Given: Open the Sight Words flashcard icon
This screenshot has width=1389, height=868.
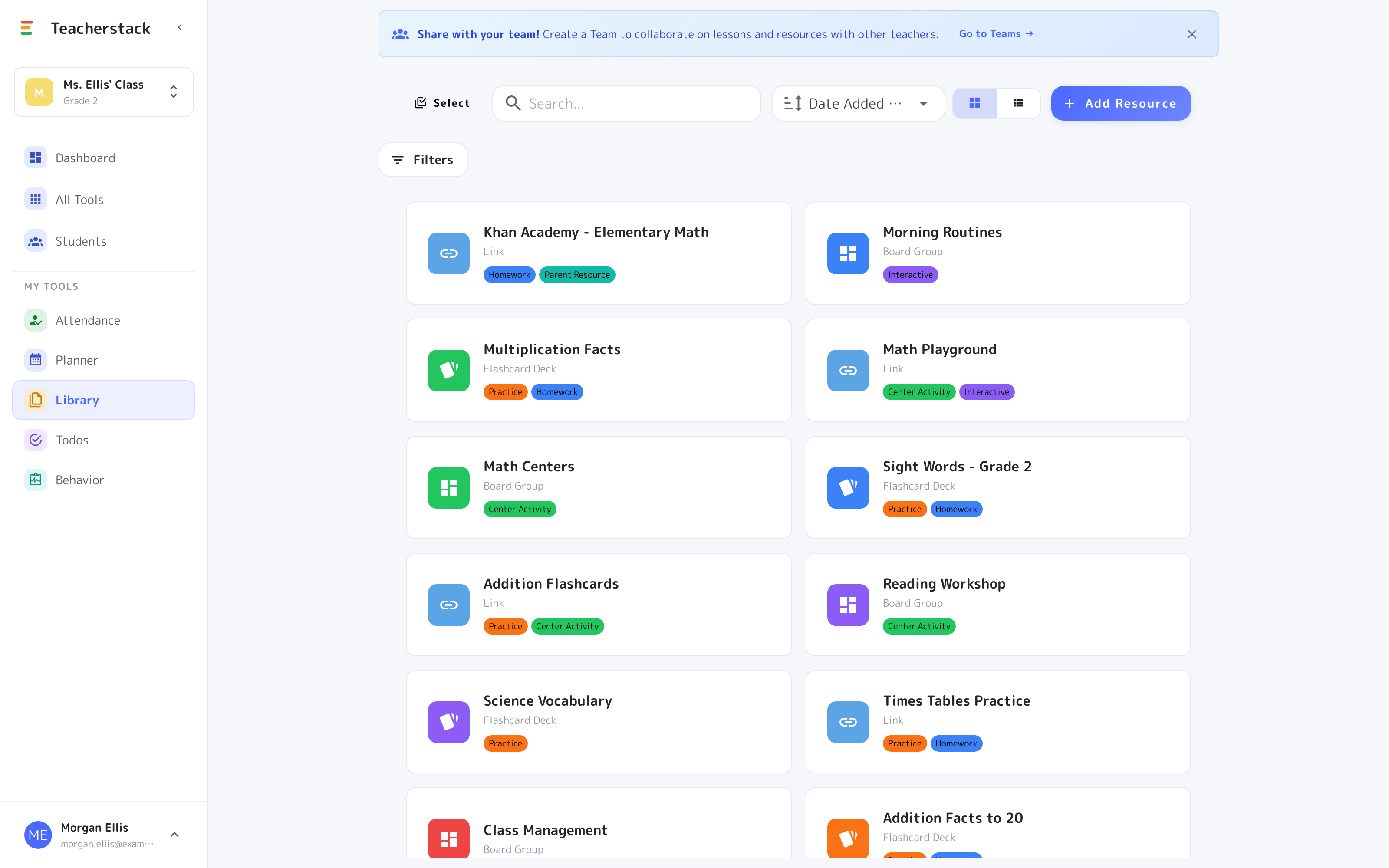Looking at the screenshot, I should pyautogui.click(x=848, y=487).
